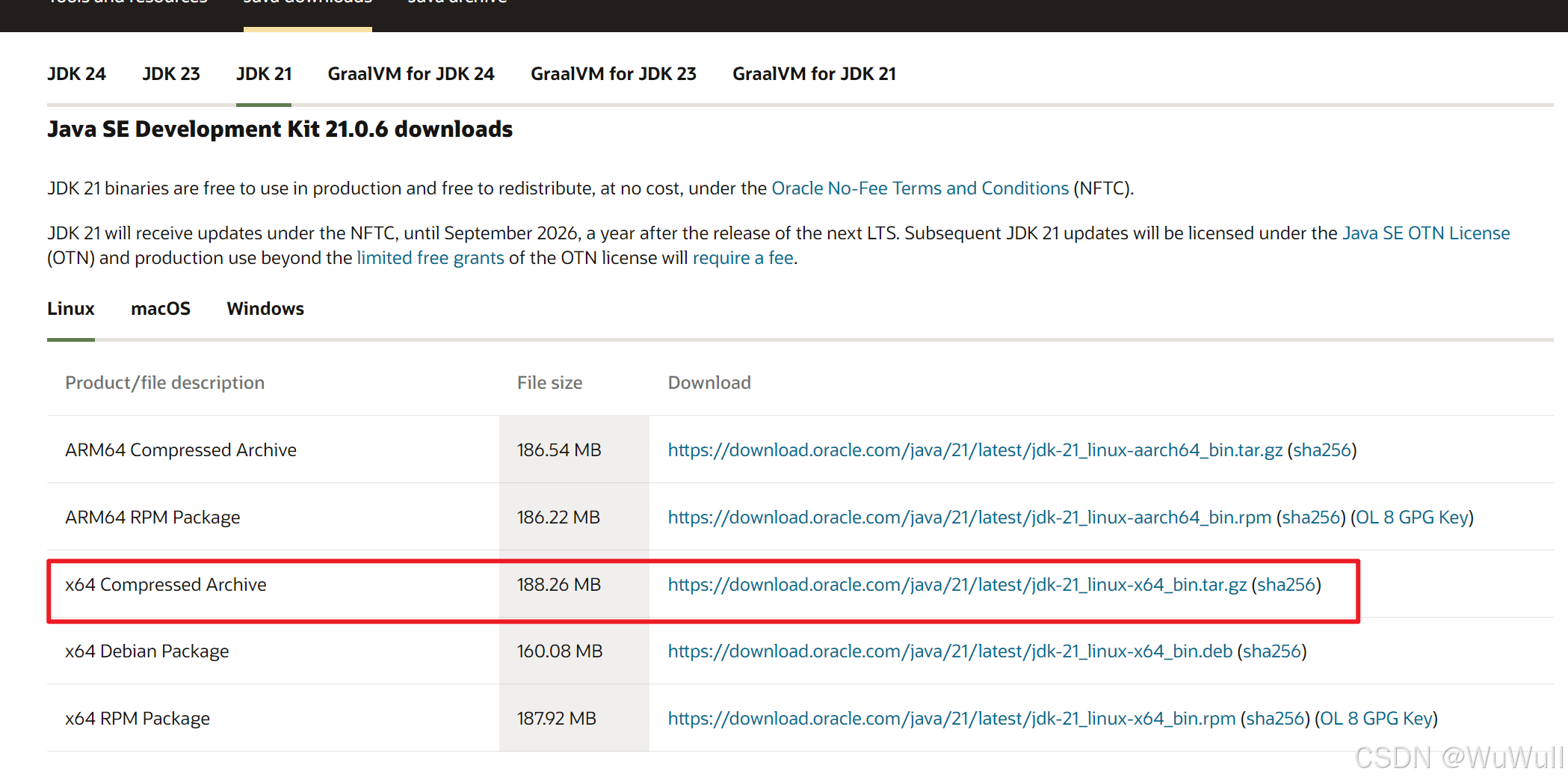Open the Java SE OTN License link

(x=1426, y=233)
